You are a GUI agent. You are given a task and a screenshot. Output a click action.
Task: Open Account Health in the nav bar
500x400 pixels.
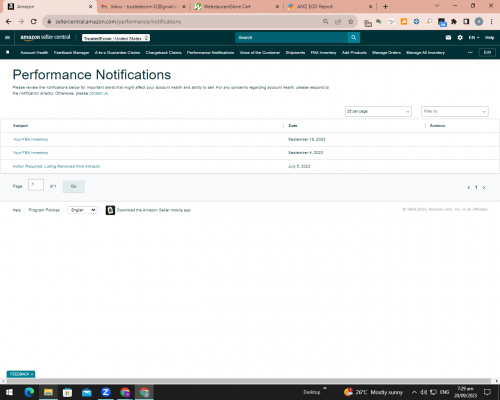point(34,53)
